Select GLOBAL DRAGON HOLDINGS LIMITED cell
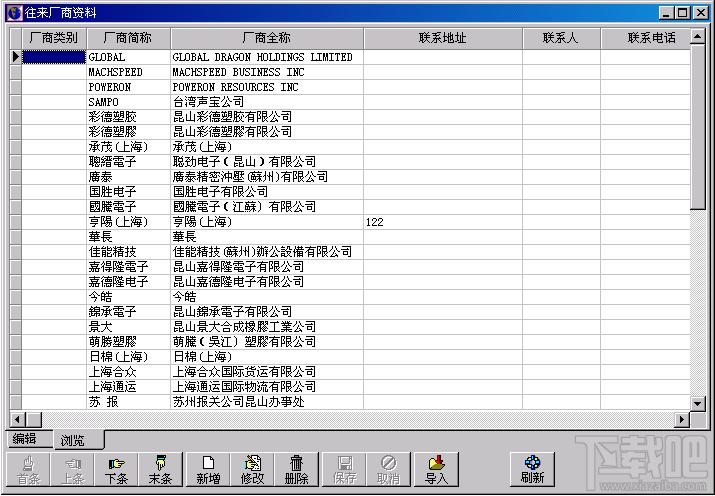 pyautogui.click(x=267, y=57)
